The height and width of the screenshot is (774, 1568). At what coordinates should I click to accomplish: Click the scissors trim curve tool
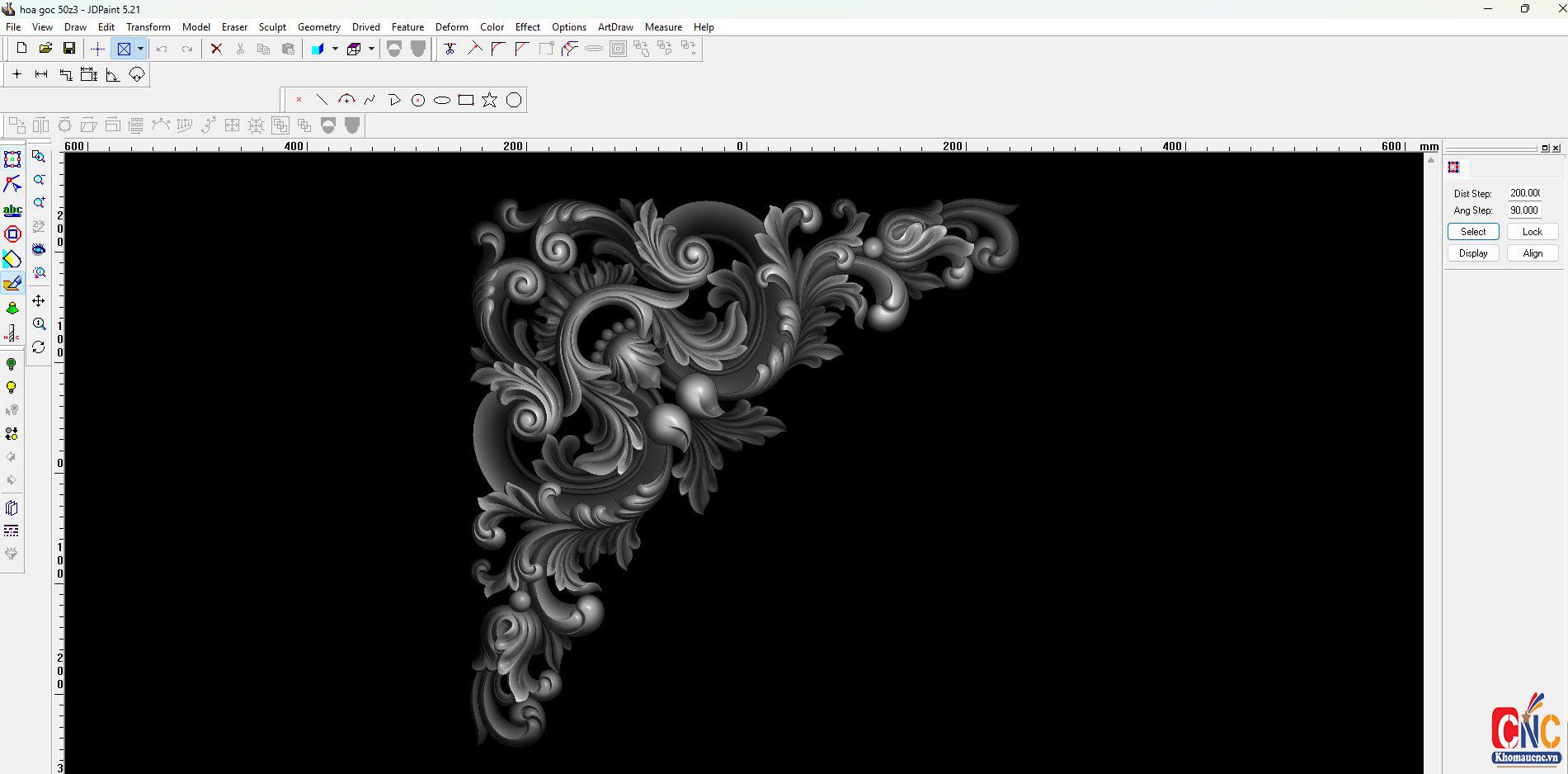click(x=450, y=49)
